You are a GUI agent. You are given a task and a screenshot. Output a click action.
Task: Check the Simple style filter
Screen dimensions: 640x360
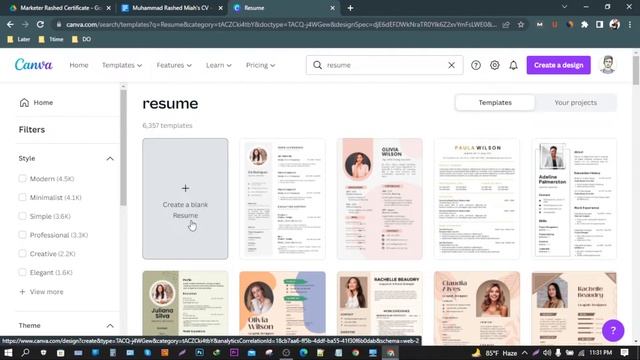pyautogui.click(x=22, y=216)
